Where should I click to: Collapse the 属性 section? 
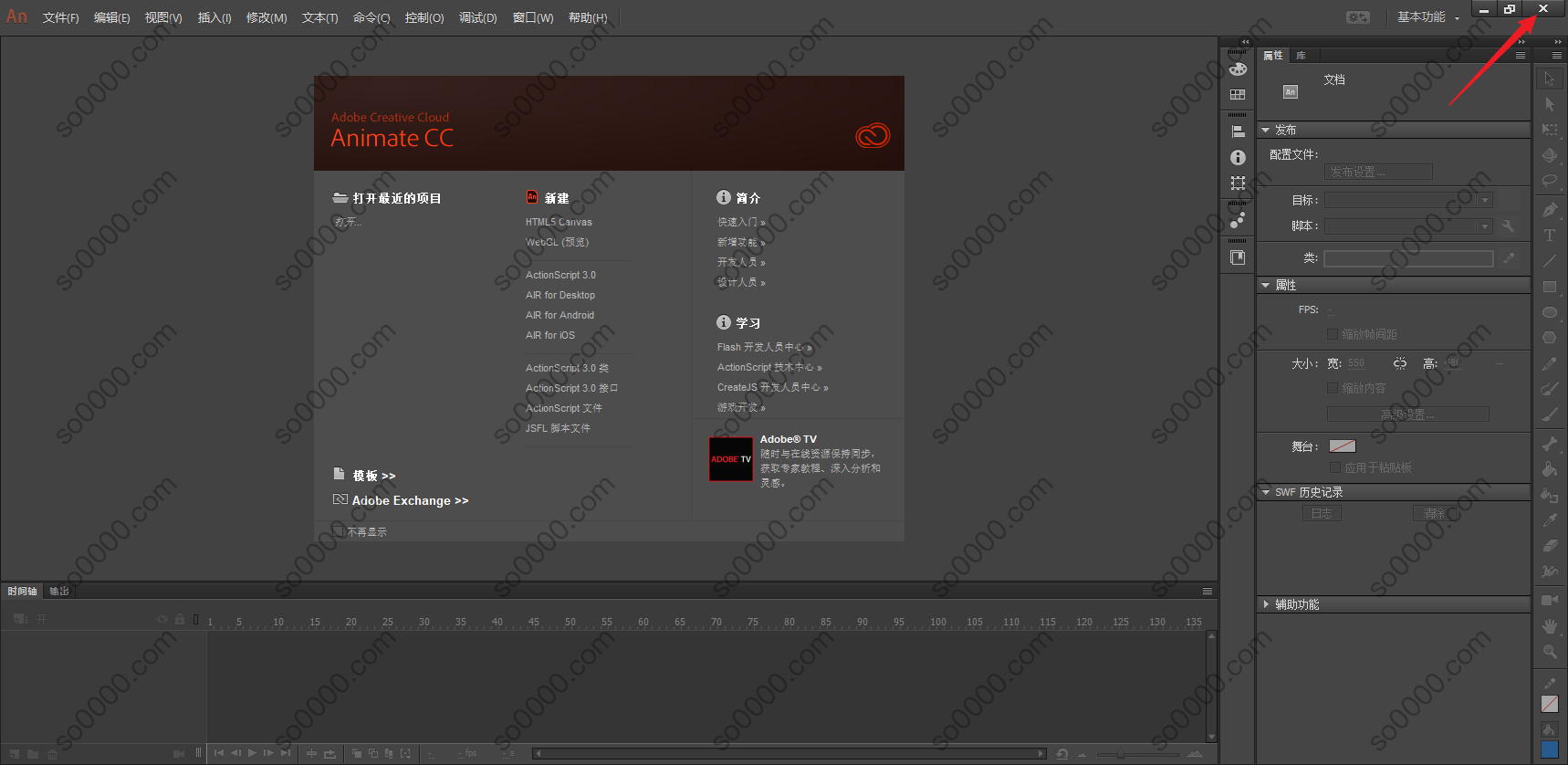click(x=1265, y=286)
